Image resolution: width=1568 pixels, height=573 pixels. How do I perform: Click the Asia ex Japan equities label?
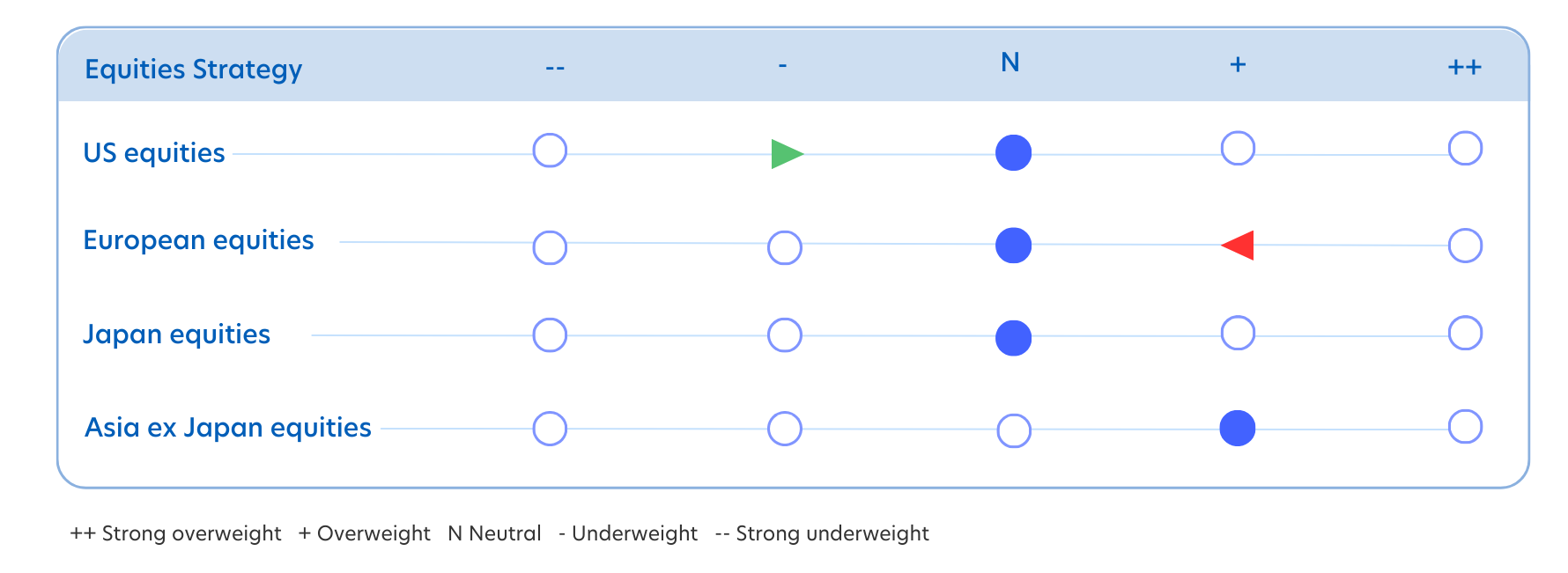(227, 428)
